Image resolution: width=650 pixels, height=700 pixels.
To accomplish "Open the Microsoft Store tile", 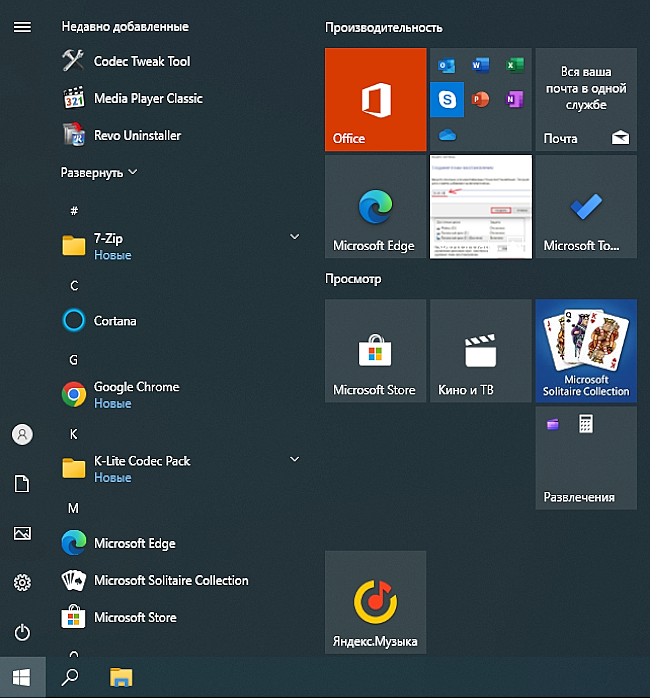I will (x=375, y=351).
